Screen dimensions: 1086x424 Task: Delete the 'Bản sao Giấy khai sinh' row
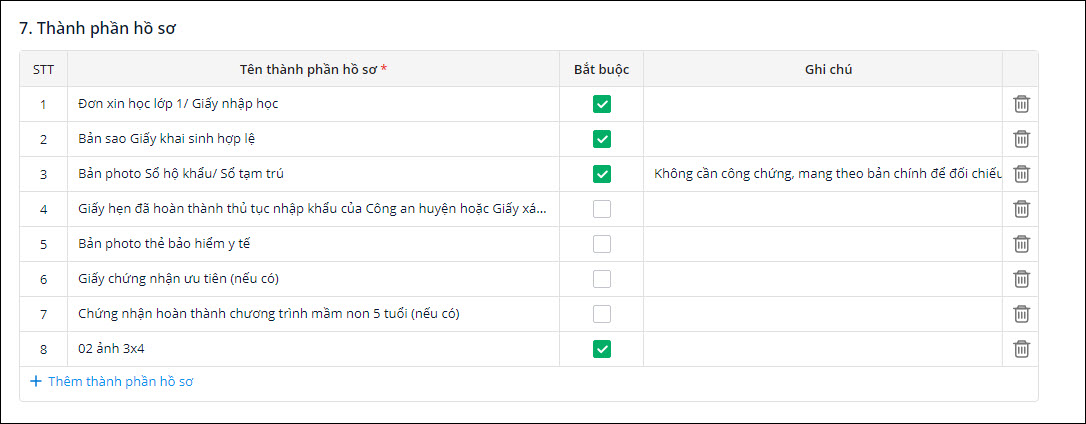click(1021, 139)
